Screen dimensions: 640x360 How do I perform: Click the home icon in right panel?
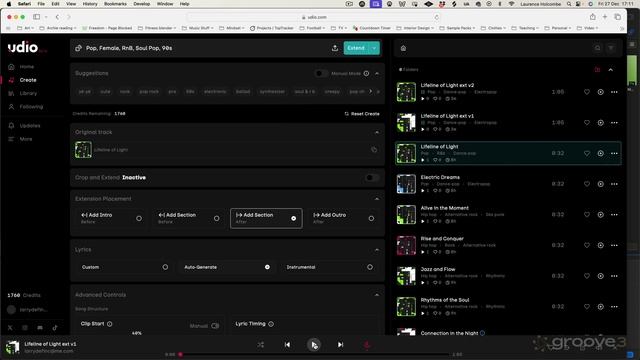pyautogui.click(x=403, y=48)
